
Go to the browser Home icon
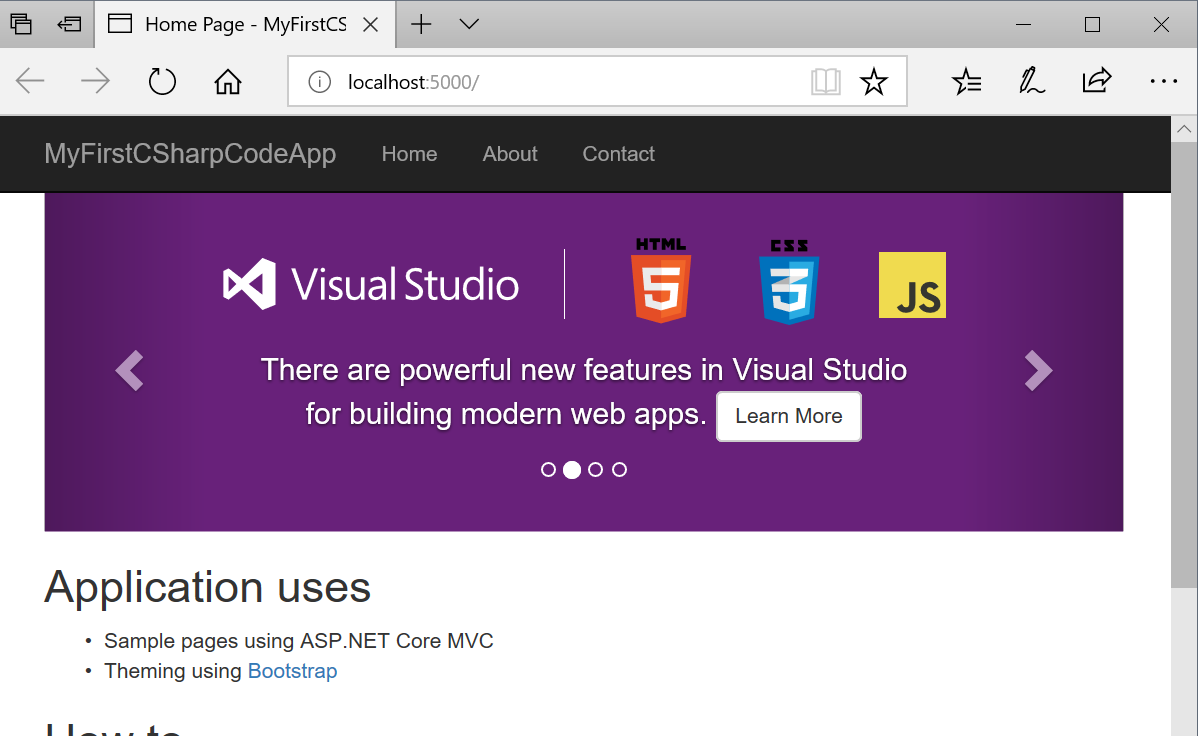coord(228,81)
